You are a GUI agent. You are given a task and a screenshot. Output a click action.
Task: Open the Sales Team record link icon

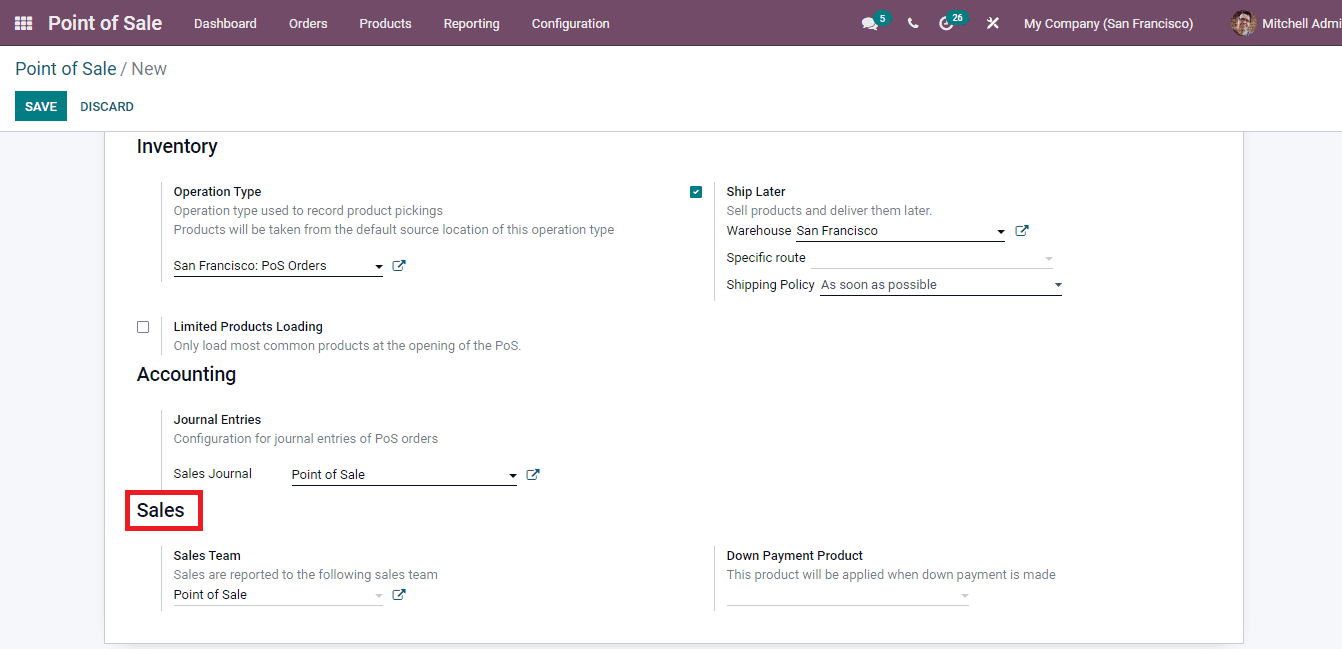click(398, 593)
